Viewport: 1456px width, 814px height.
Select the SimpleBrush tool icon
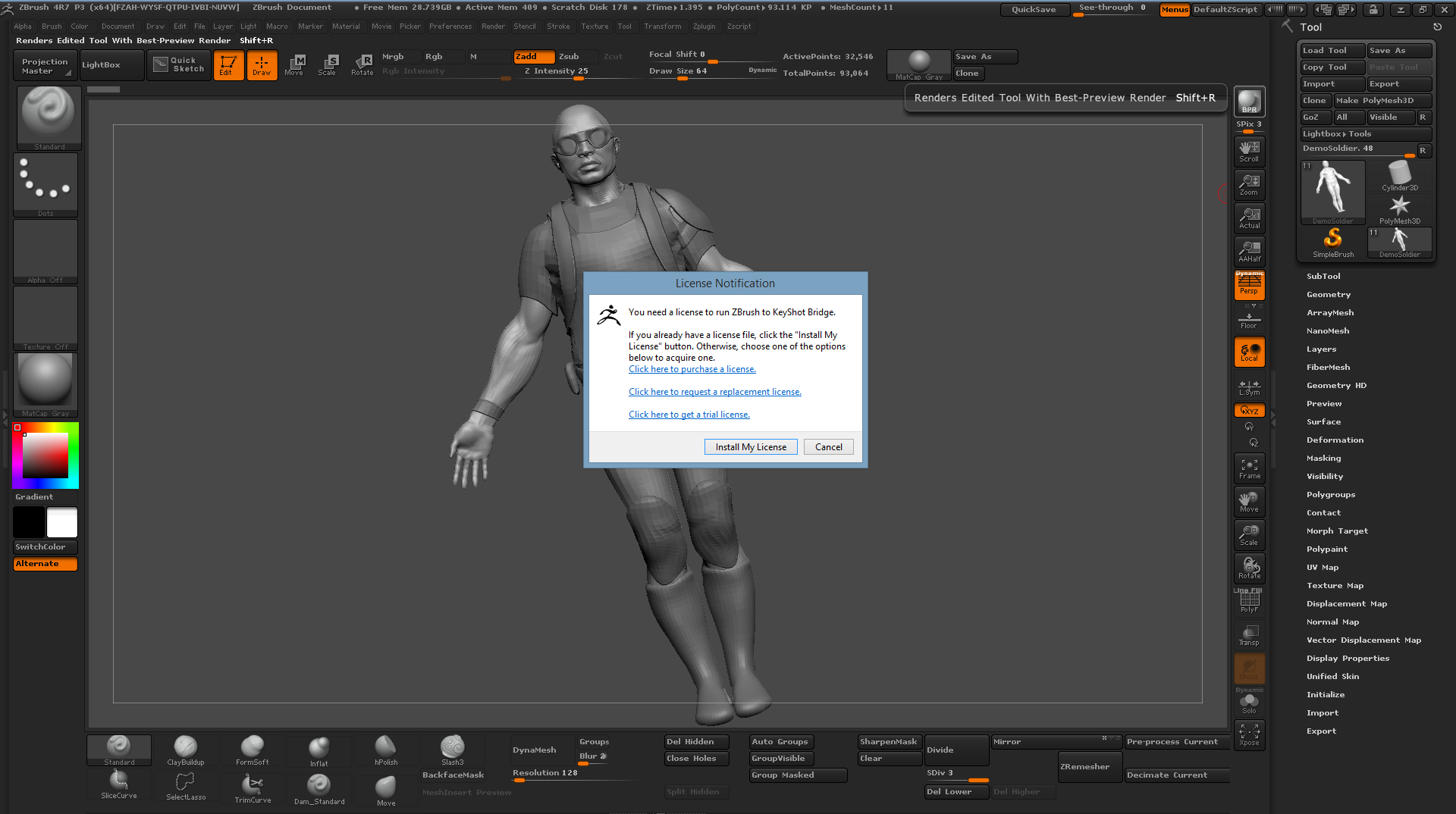pyautogui.click(x=1333, y=243)
